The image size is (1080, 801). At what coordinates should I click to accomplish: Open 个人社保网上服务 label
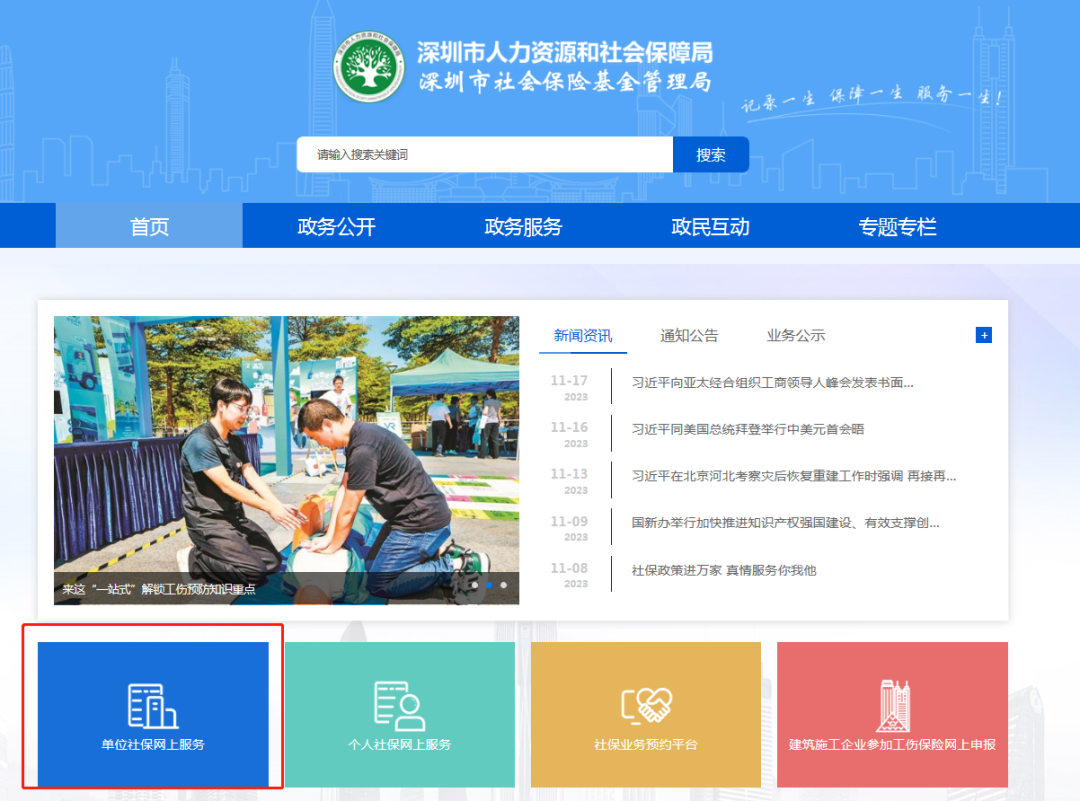point(399,745)
